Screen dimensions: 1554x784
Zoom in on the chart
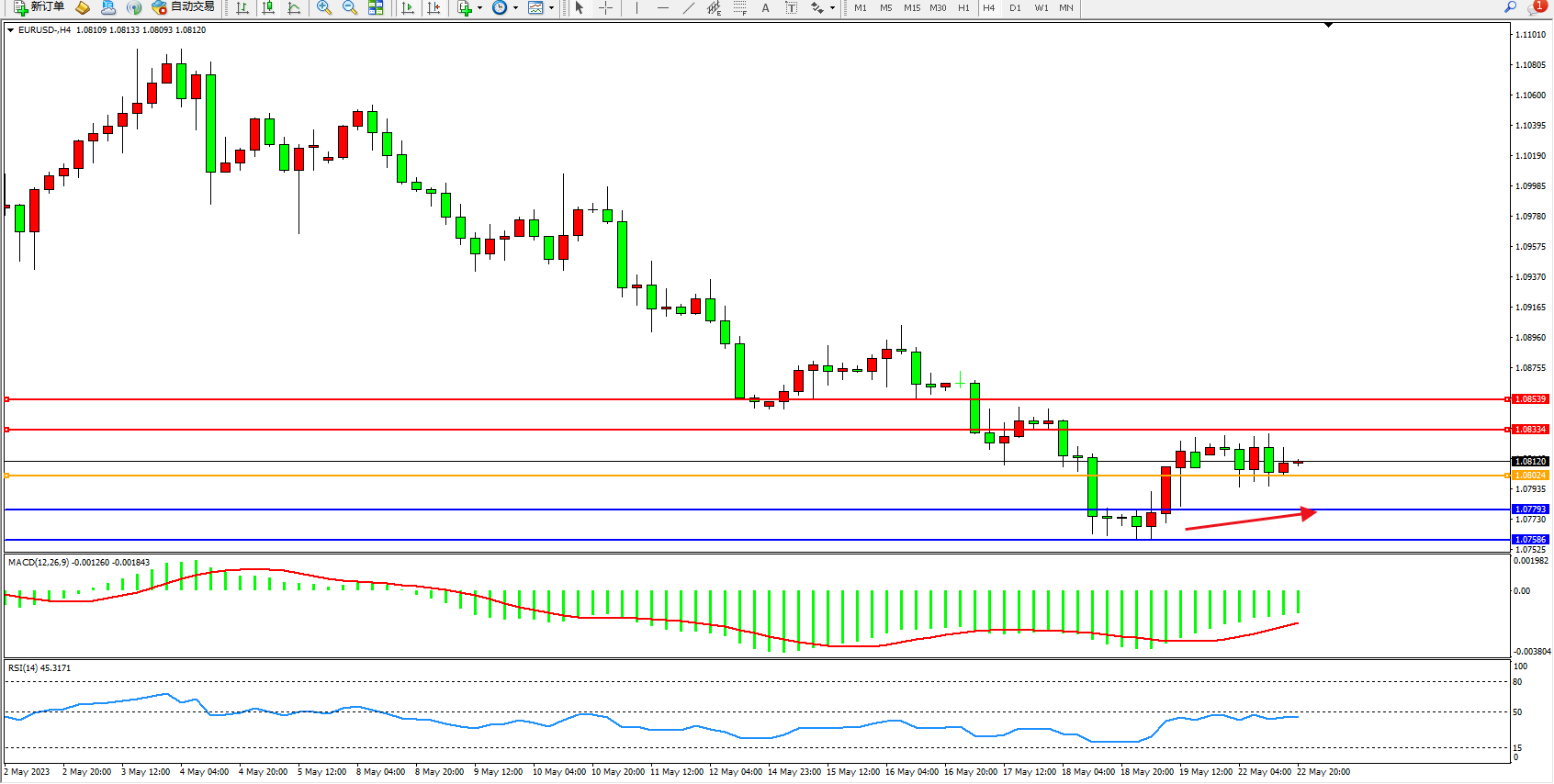[x=324, y=7]
